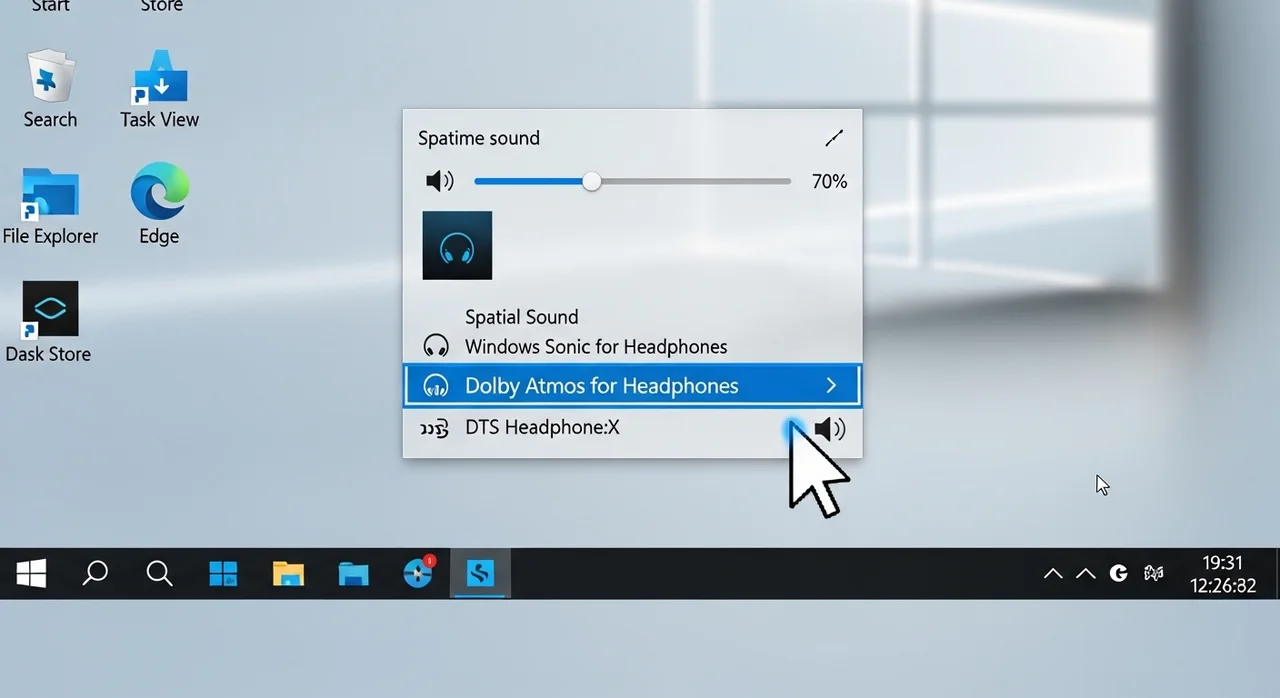The width and height of the screenshot is (1280, 698).
Task: Mute audio using speaker icon beside volume slider
Action: tap(439, 181)
